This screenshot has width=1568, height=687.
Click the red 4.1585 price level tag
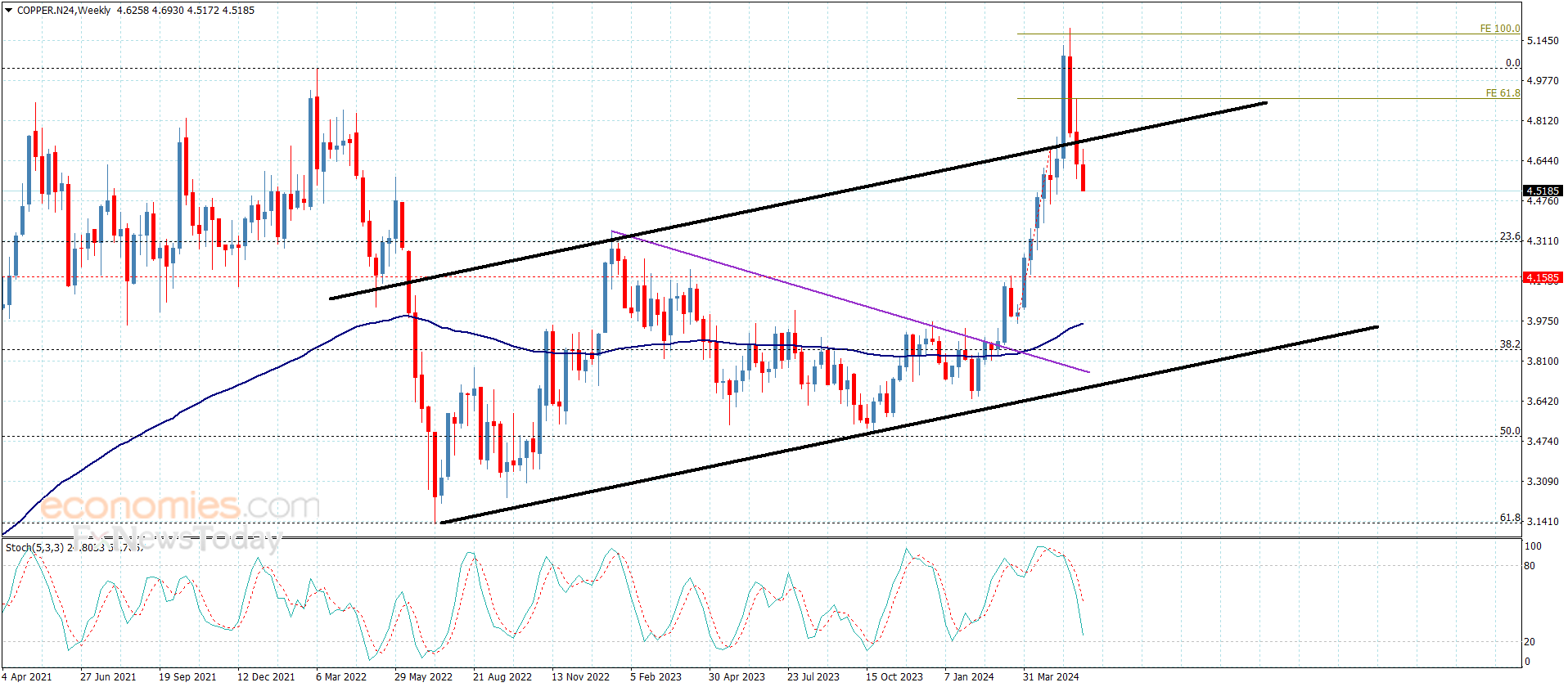pos(1543,277)
